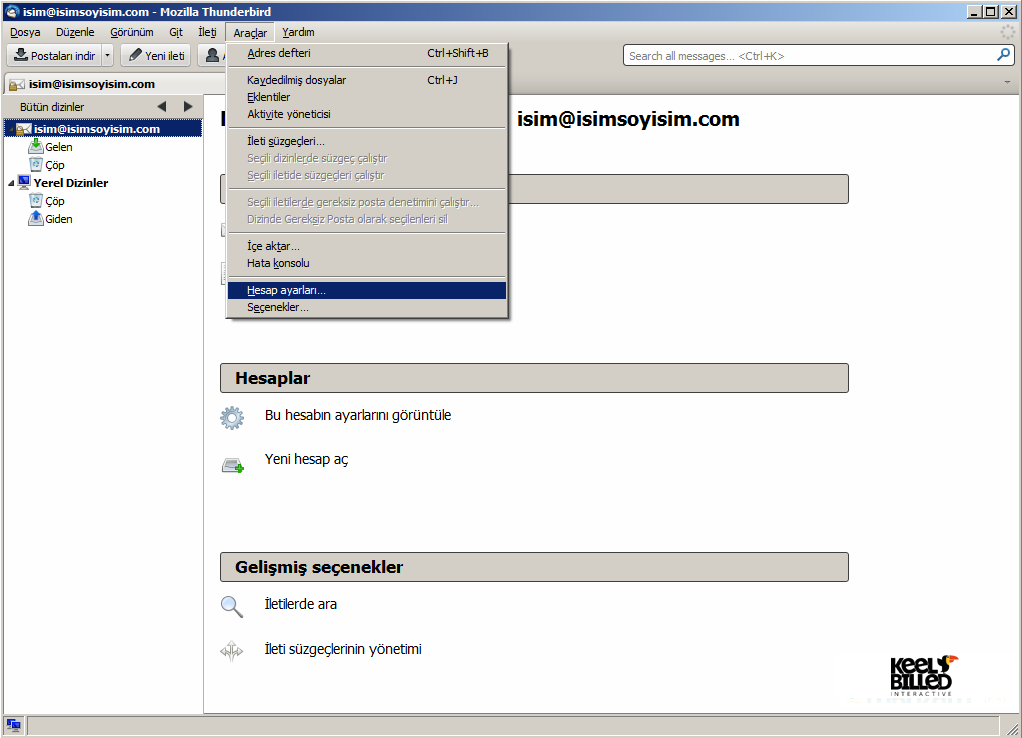Click the Postaları indir download button
Image resolution: width=1022 pixels, height=738 pixels.
55,55
